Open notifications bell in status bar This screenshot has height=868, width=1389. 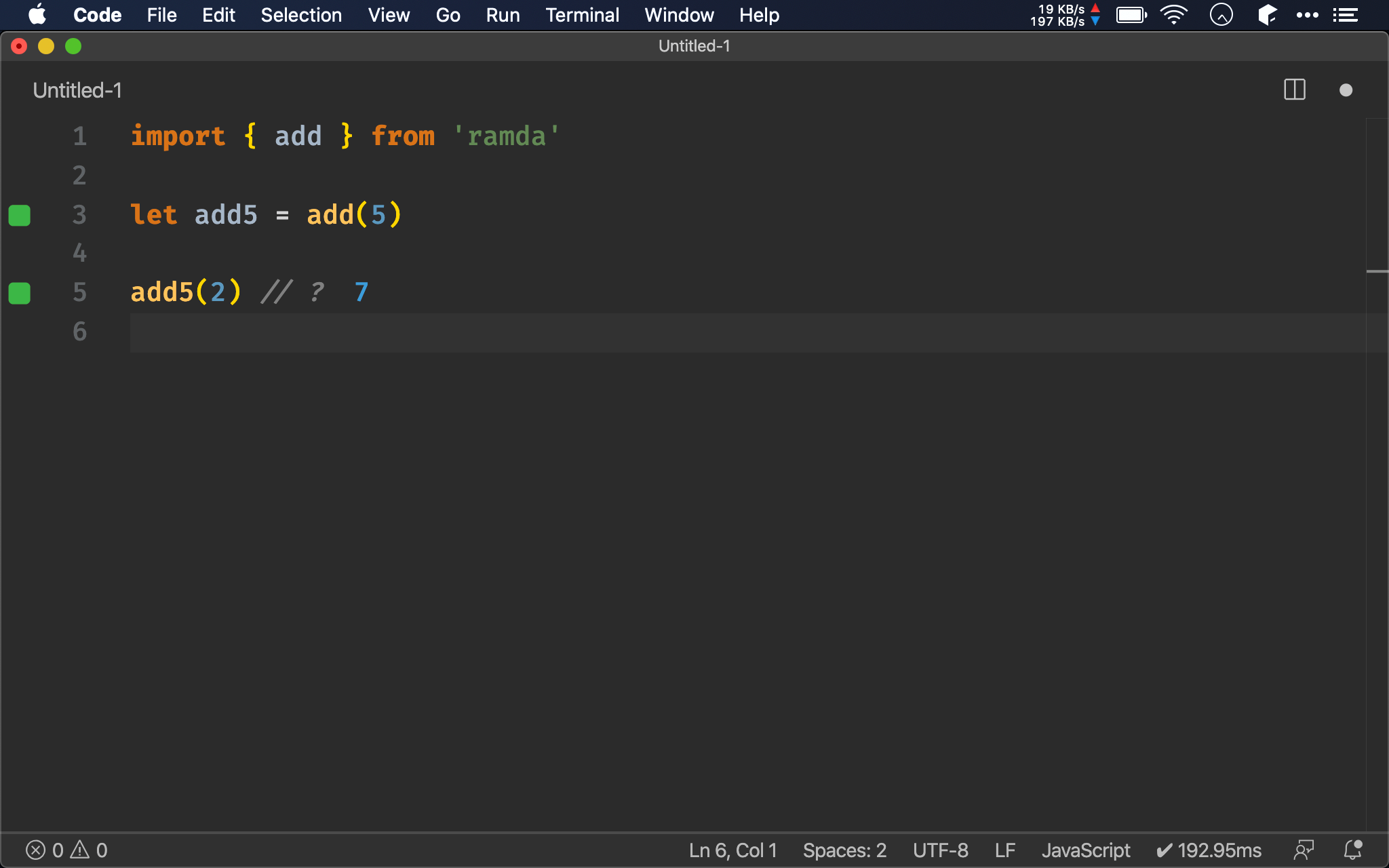tap(1352, 850)
